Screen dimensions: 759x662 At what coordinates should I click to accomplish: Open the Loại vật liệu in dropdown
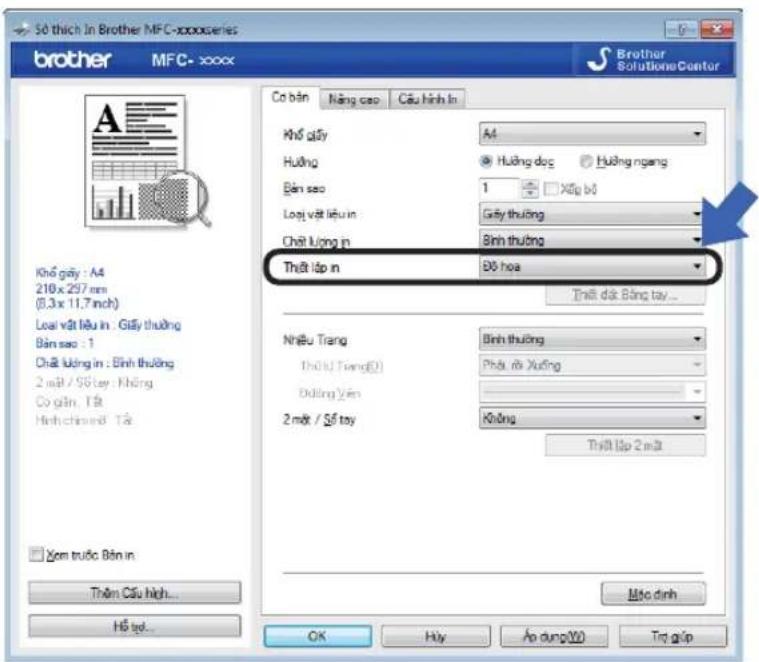(592, 214)
